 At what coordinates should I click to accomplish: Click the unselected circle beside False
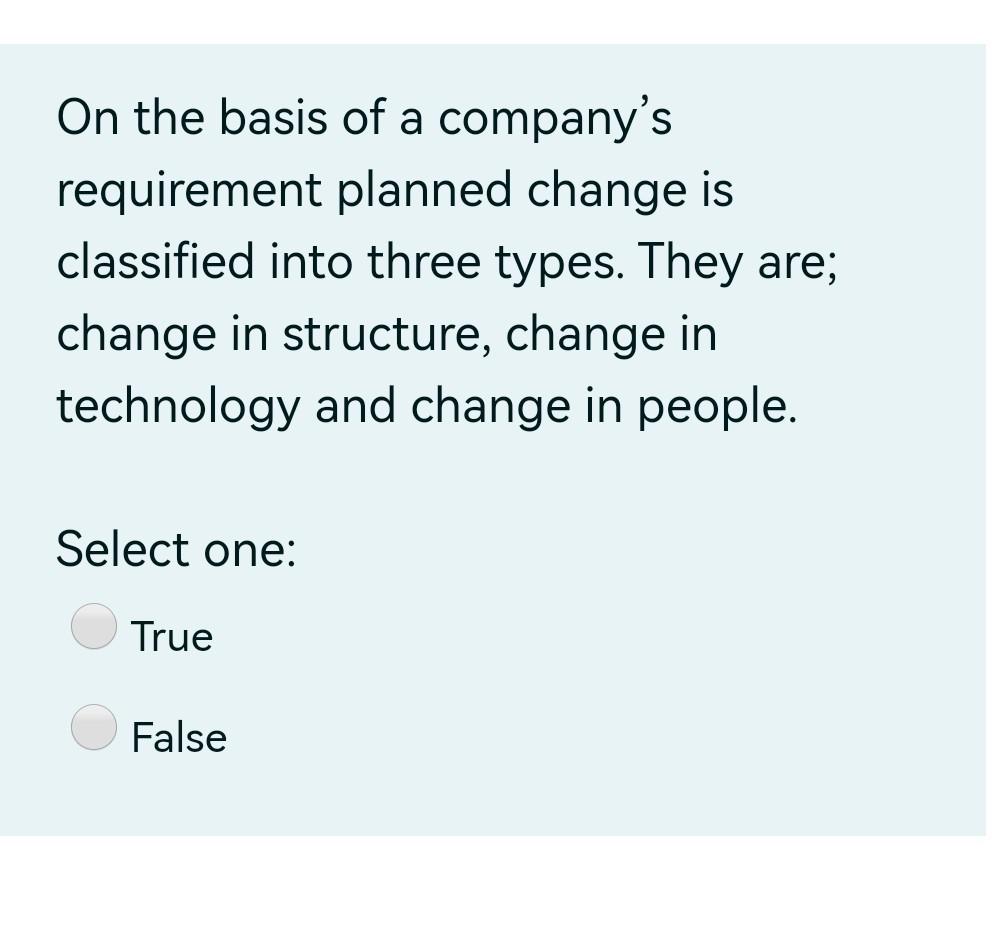(x=93, y=728)
